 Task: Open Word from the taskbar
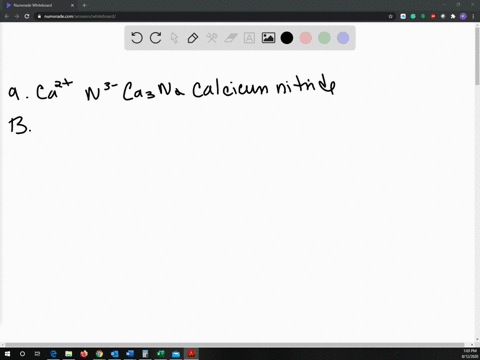[130, 354]
